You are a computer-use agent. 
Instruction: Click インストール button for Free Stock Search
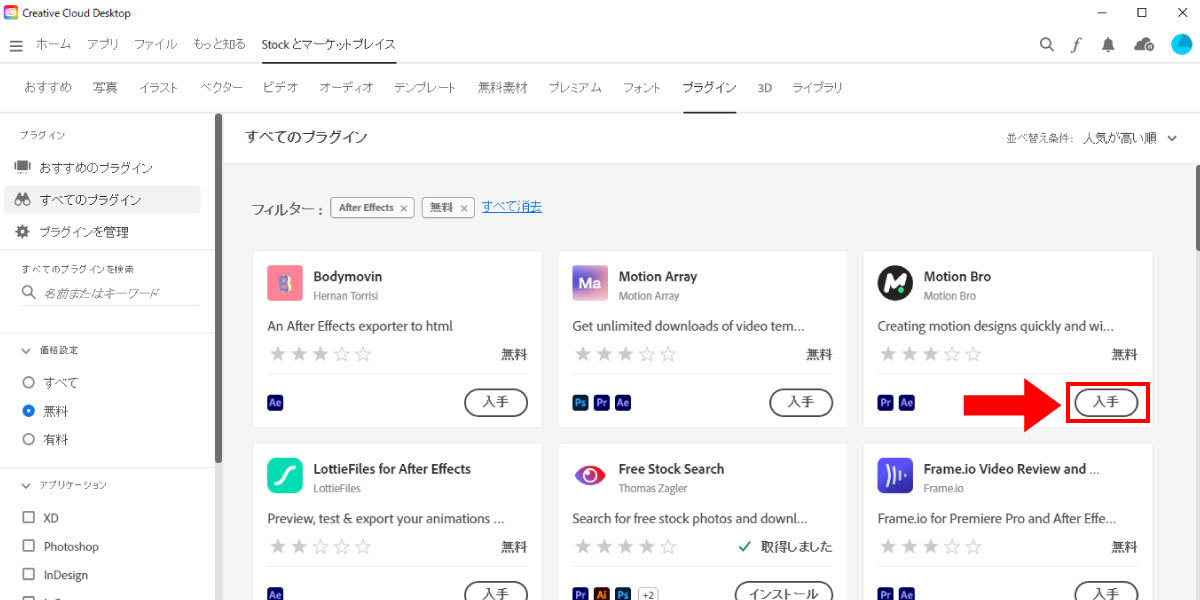click(x=784, y=593)
